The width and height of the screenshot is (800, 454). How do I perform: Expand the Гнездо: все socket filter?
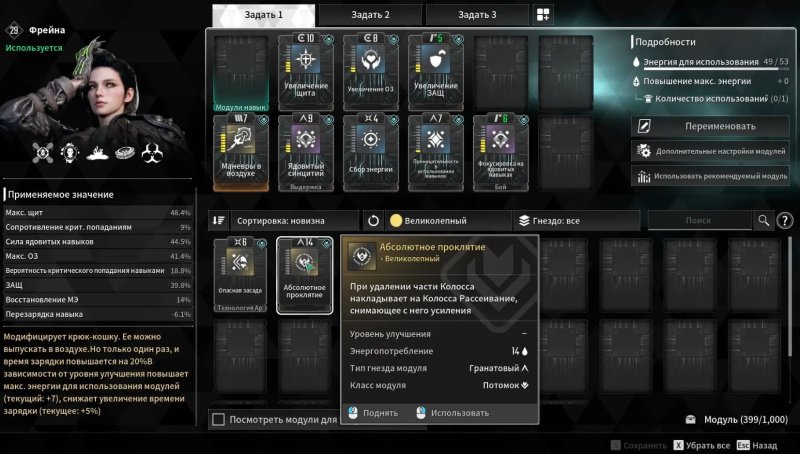(x=577, y=221)
